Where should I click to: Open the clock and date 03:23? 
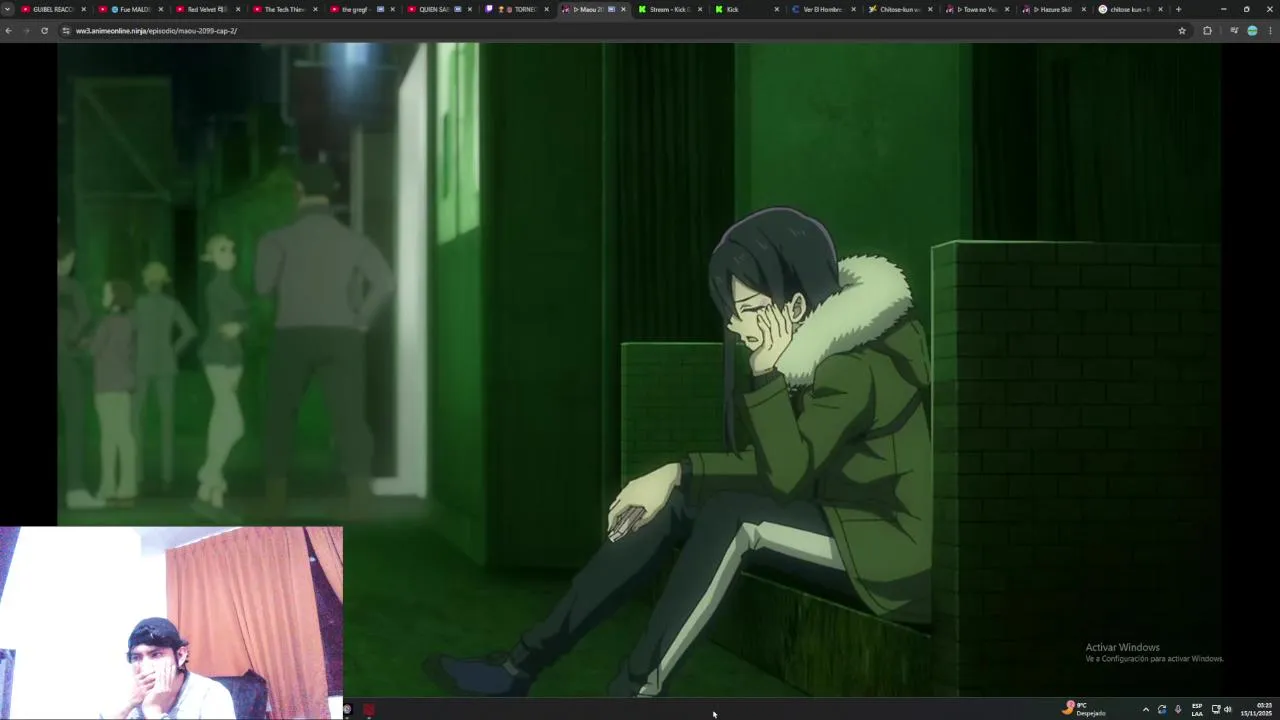[x=1257, y=710]
